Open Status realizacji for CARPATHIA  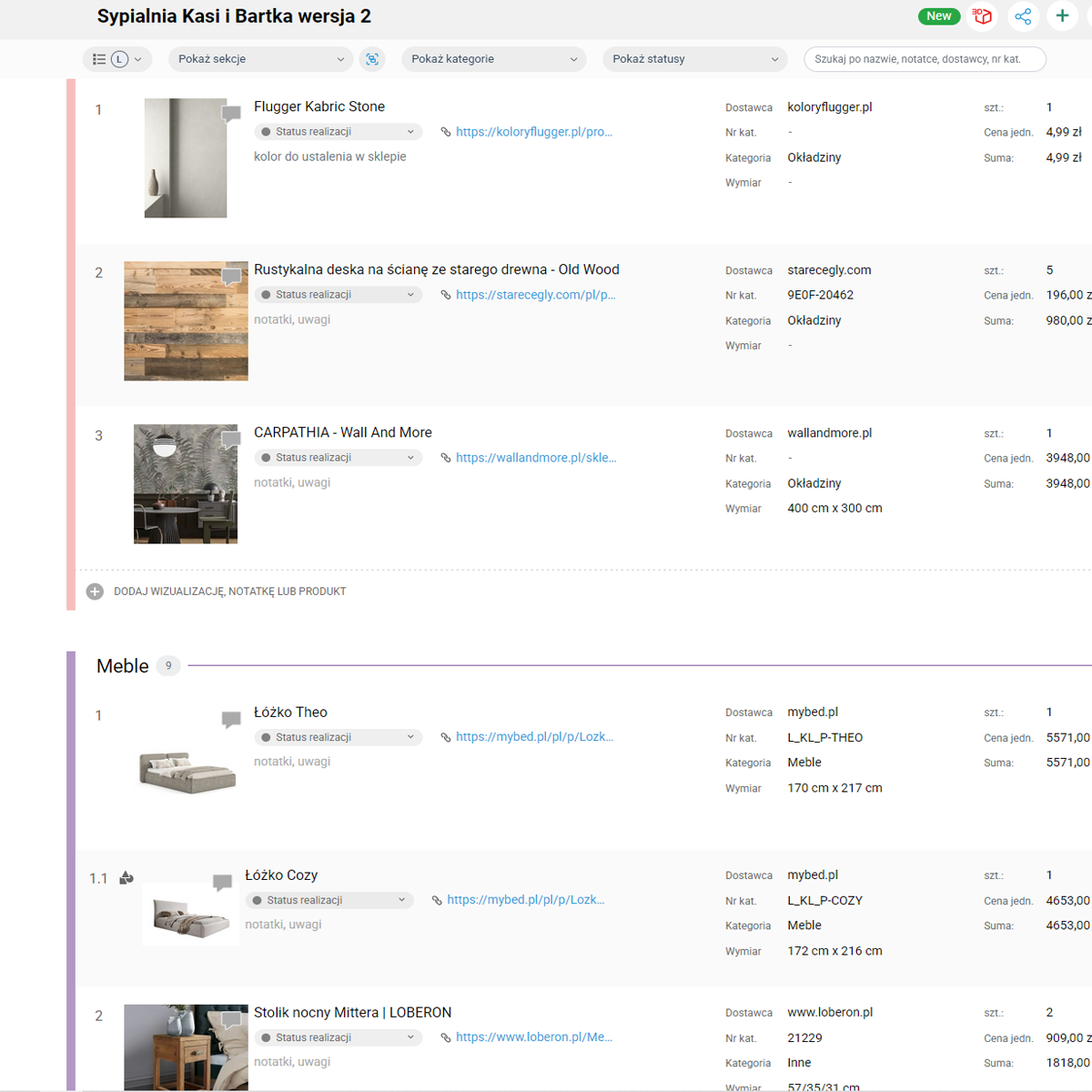339,458
